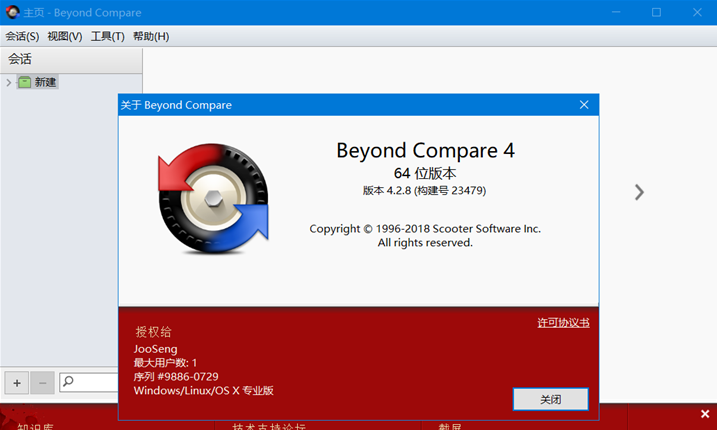Screen dimensions: 717x430
Task: Click the 会话 panel header
Action: tap(71, 59)
